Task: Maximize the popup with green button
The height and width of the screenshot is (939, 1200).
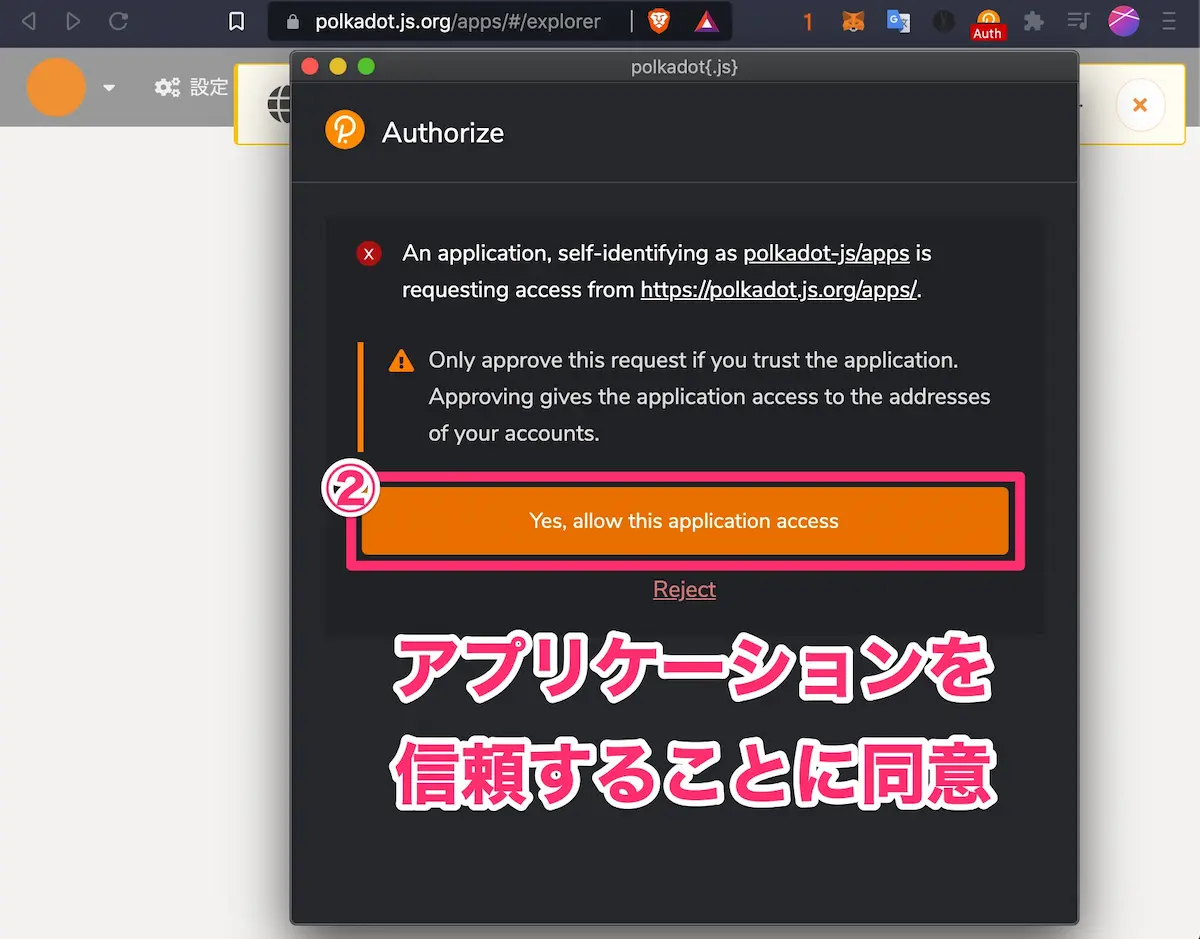Action: click(x=366, y=66)
